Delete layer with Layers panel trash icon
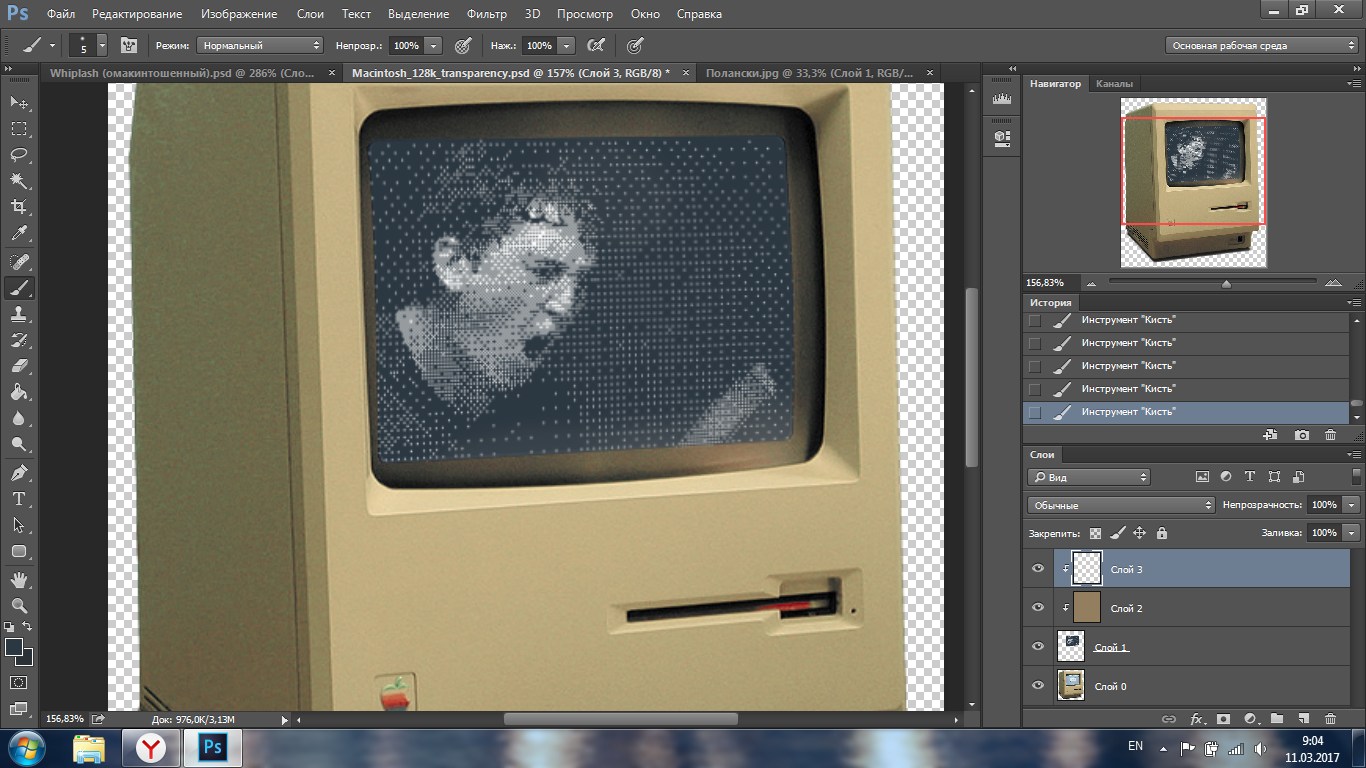The height and width of the screenshot is (768, 1366). [x=1330, y=718]
